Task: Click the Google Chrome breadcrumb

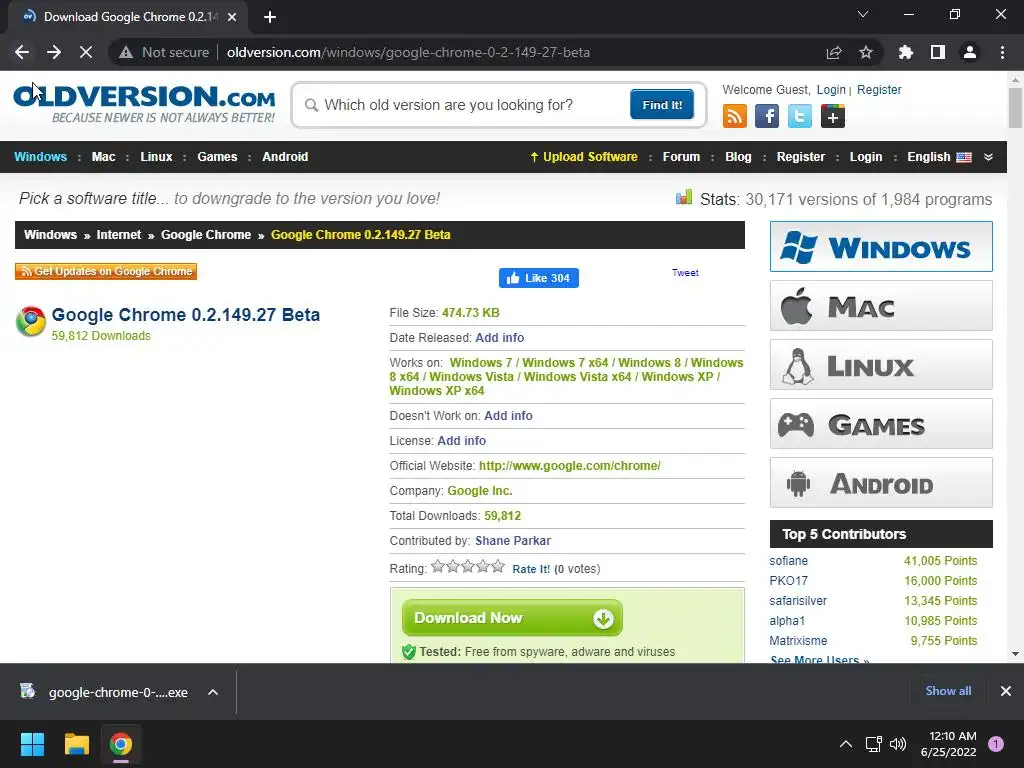Action: (206, 234)
